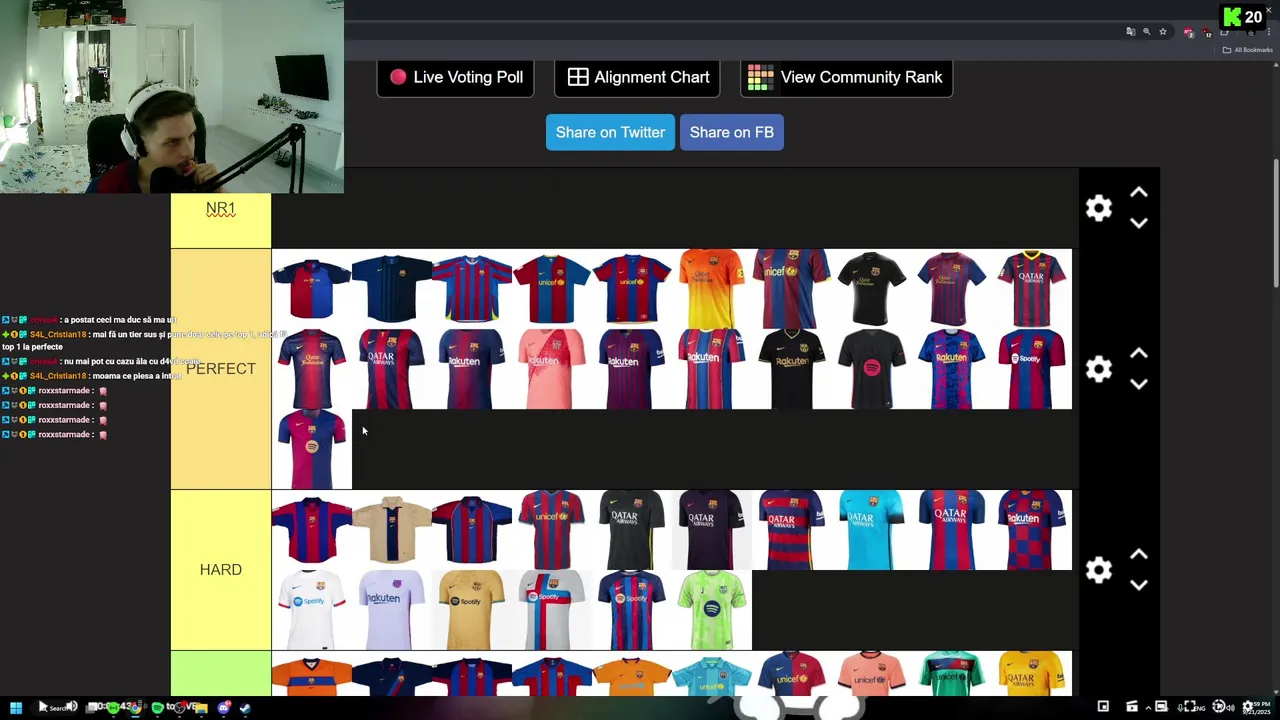The image size is (1280, 720).
Task: Open settings gear for the NR1 tier
Action: pos(1099,208)
